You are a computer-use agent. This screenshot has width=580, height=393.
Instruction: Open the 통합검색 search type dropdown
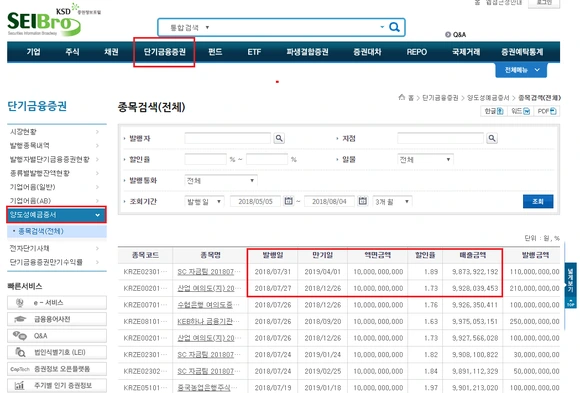[x=189, y=27]
